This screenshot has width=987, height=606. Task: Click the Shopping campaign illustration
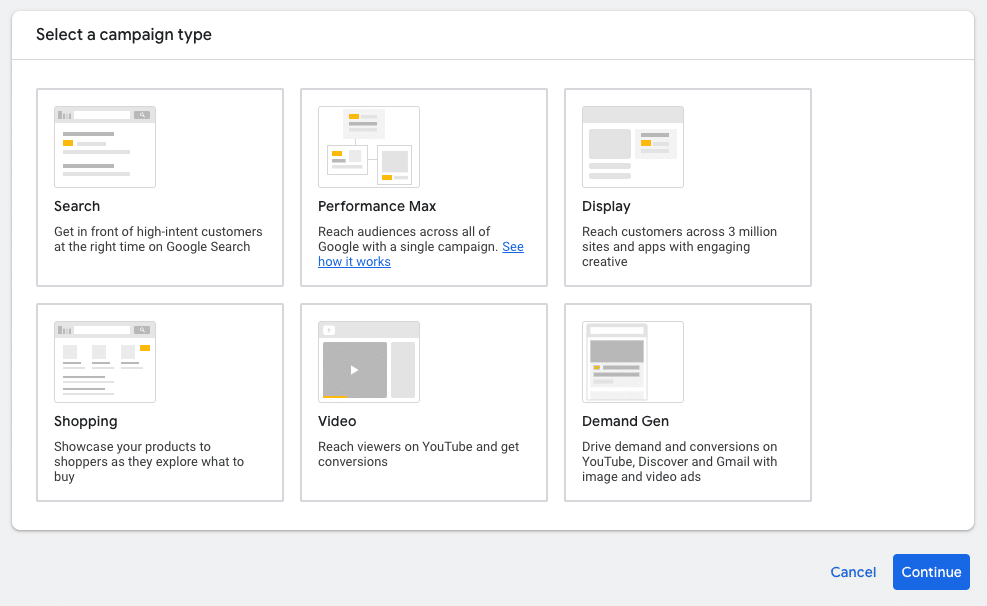(x=104, y=362)
